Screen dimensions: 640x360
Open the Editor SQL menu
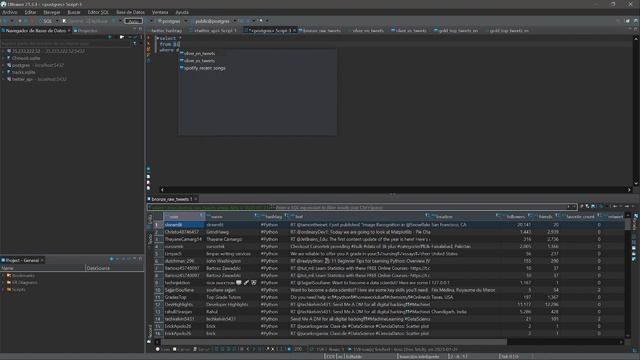click(x=98, y=12)
